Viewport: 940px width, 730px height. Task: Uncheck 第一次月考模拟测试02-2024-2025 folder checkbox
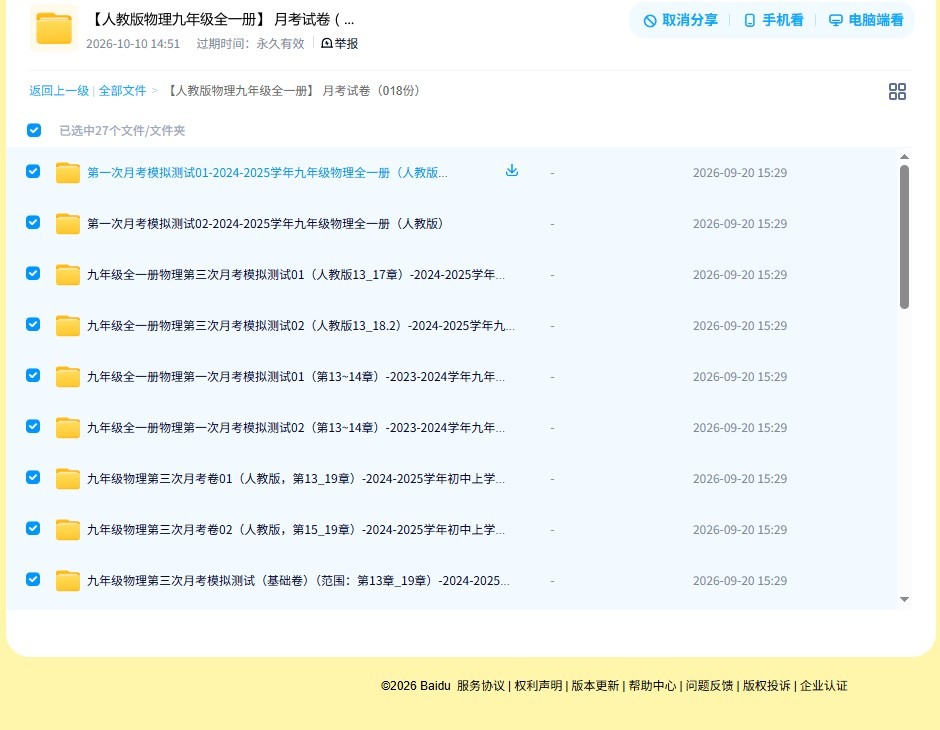(x=33, y=222)
